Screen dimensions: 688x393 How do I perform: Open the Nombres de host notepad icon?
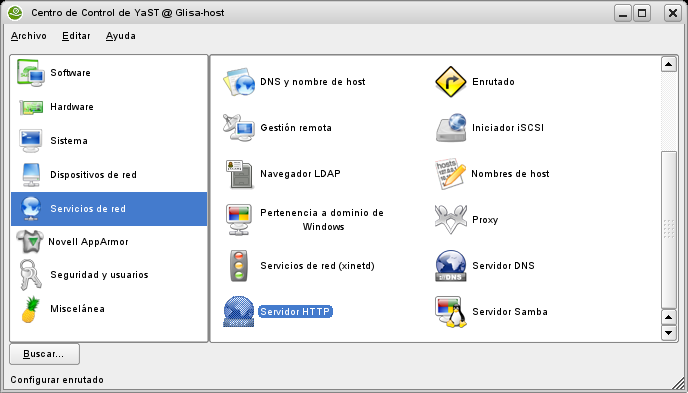point(450,174)
